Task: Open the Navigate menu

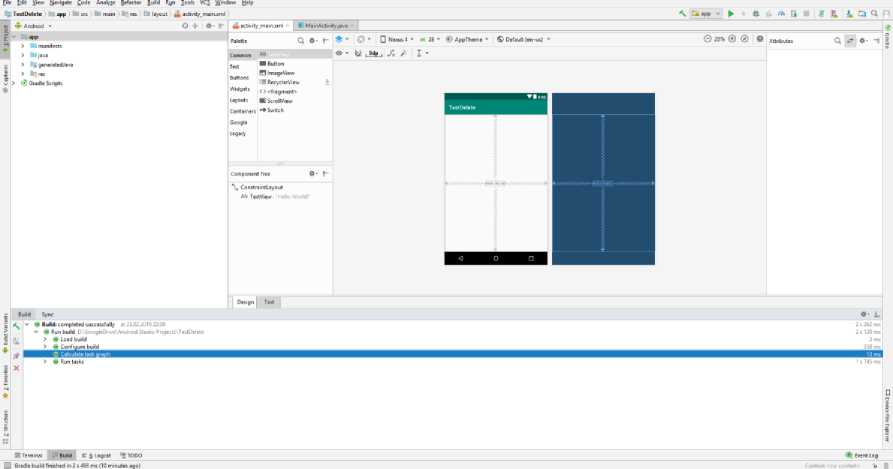Action: pos(60,3)
